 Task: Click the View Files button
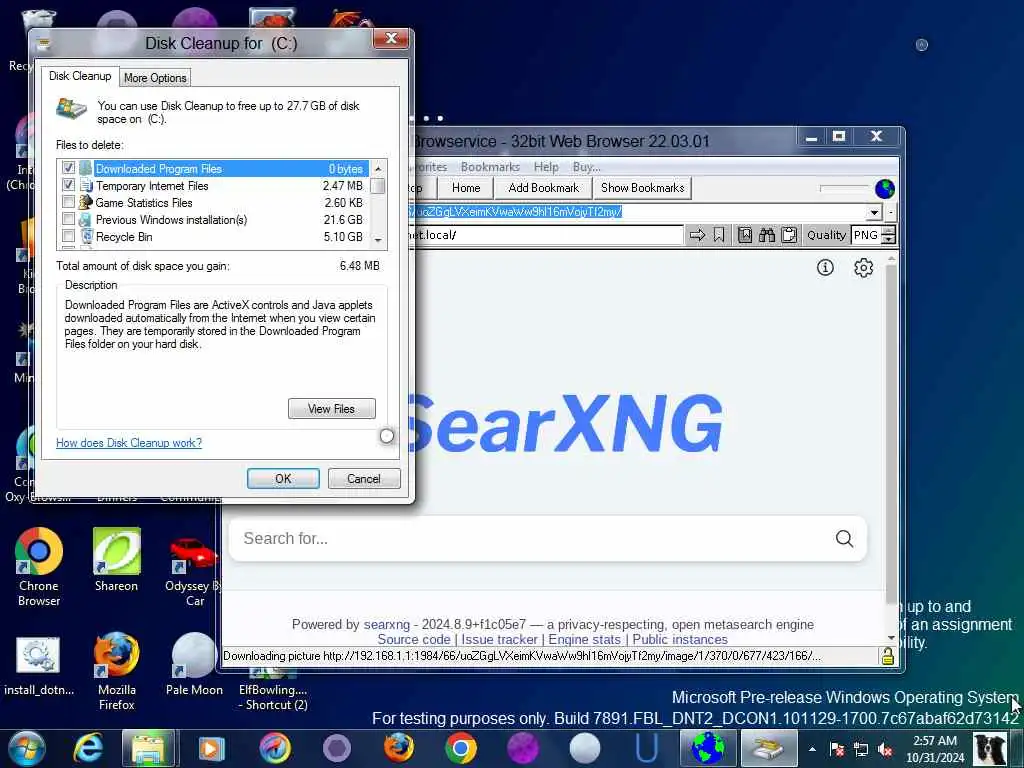coord(332,409)
